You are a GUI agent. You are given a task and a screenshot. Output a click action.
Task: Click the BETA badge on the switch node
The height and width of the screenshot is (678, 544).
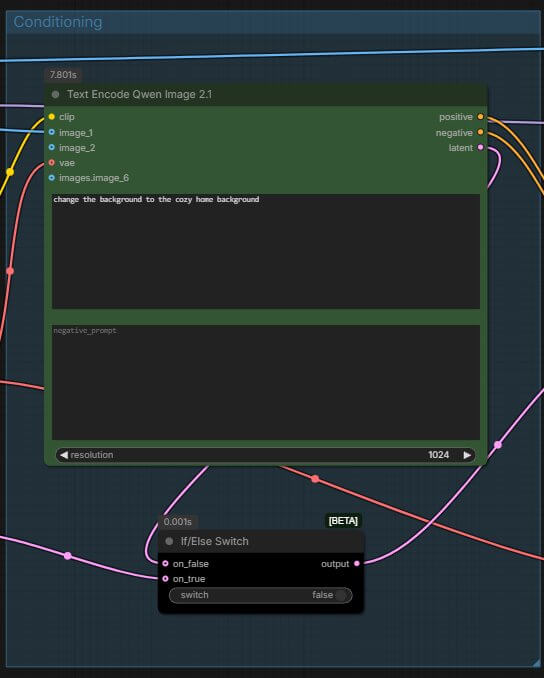(x=343, y=521)
